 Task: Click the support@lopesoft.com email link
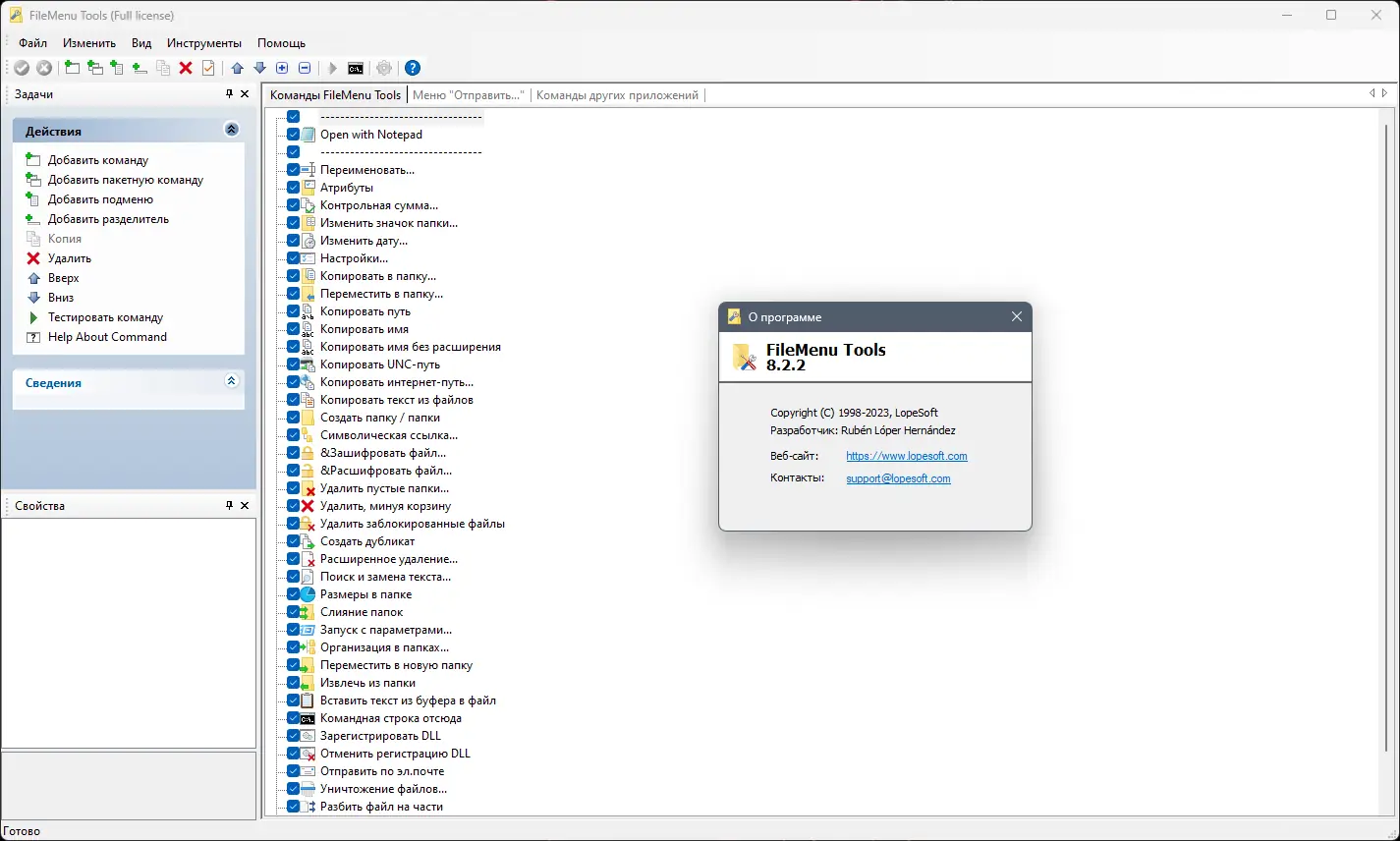[898, 478]
